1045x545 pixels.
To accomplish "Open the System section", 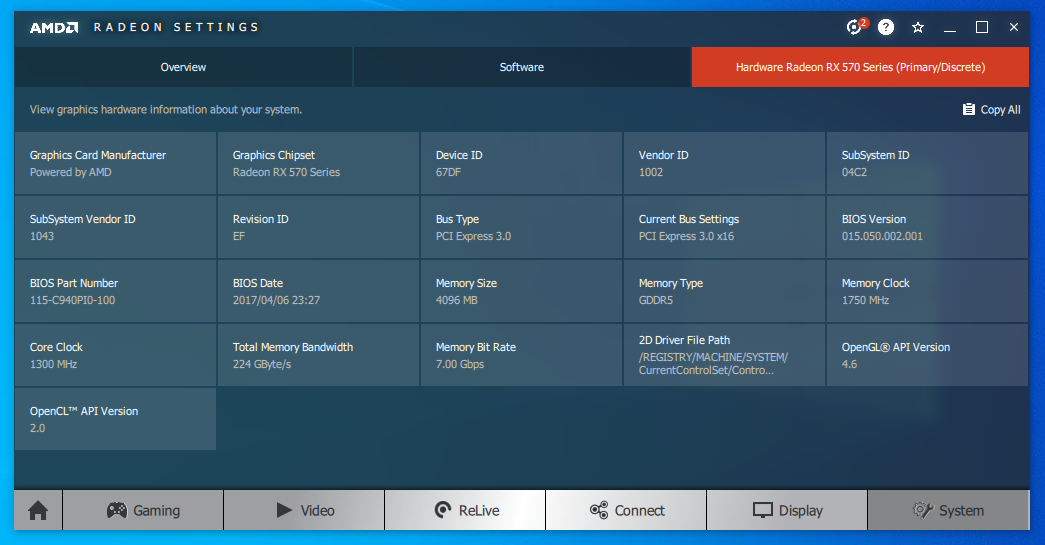I will tap(948, 510).
